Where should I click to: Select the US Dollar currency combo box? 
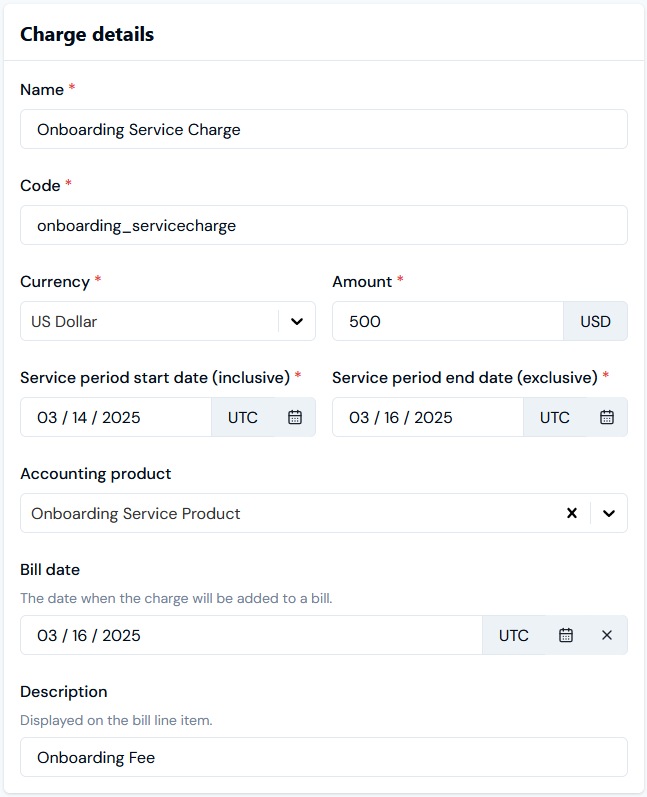[168, 321]
